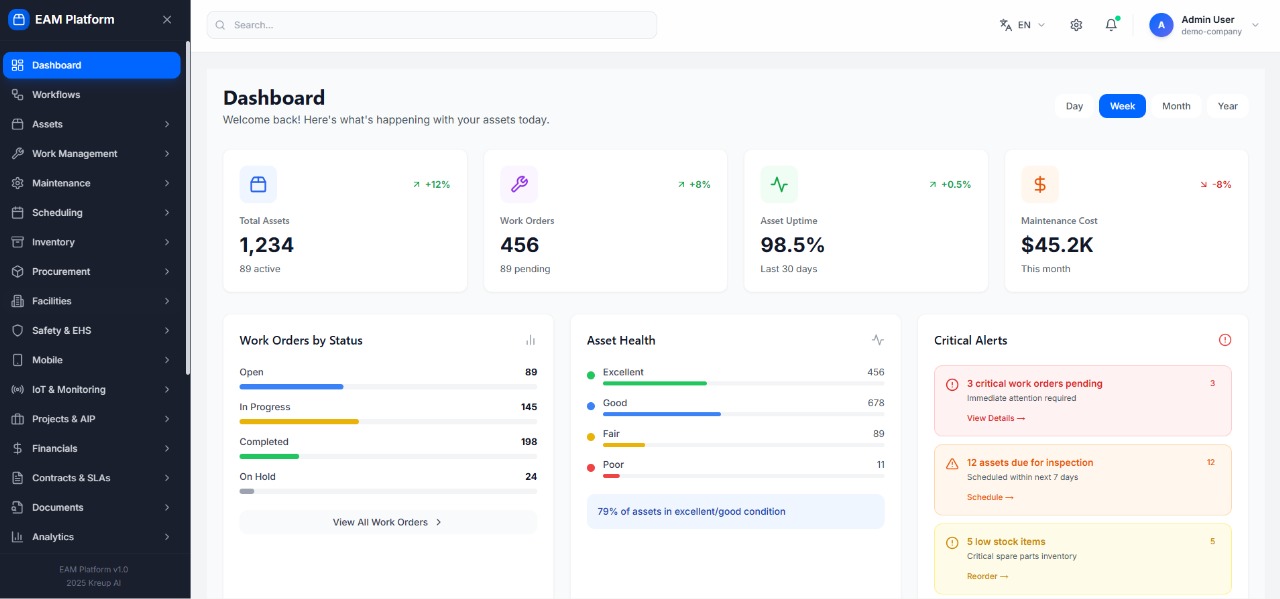Switch the time range to Year

(1227, 106)
